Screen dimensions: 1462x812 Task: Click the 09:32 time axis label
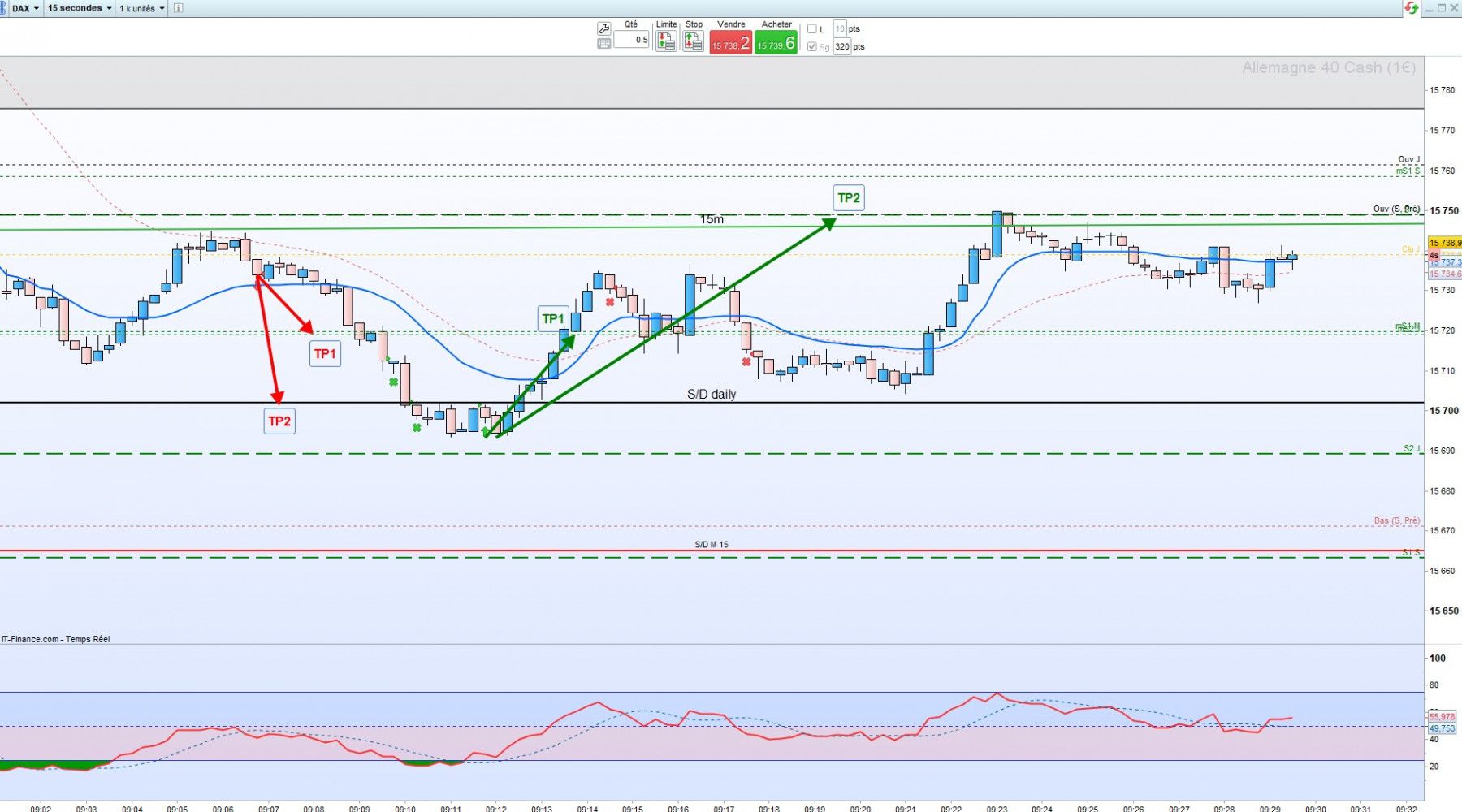(1406, 809)
